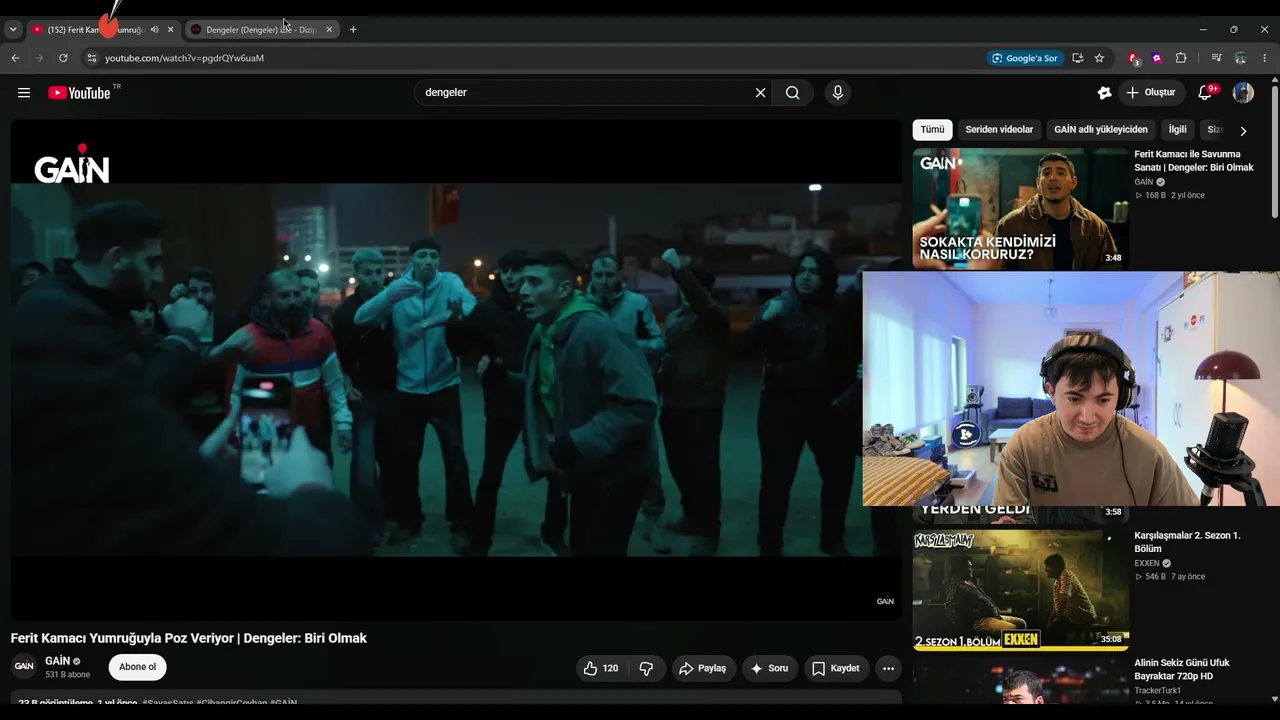Screen dimensions: 1280x720
Task: Mute the Ferit Kamacı tab audio
Action: point(154,30)
